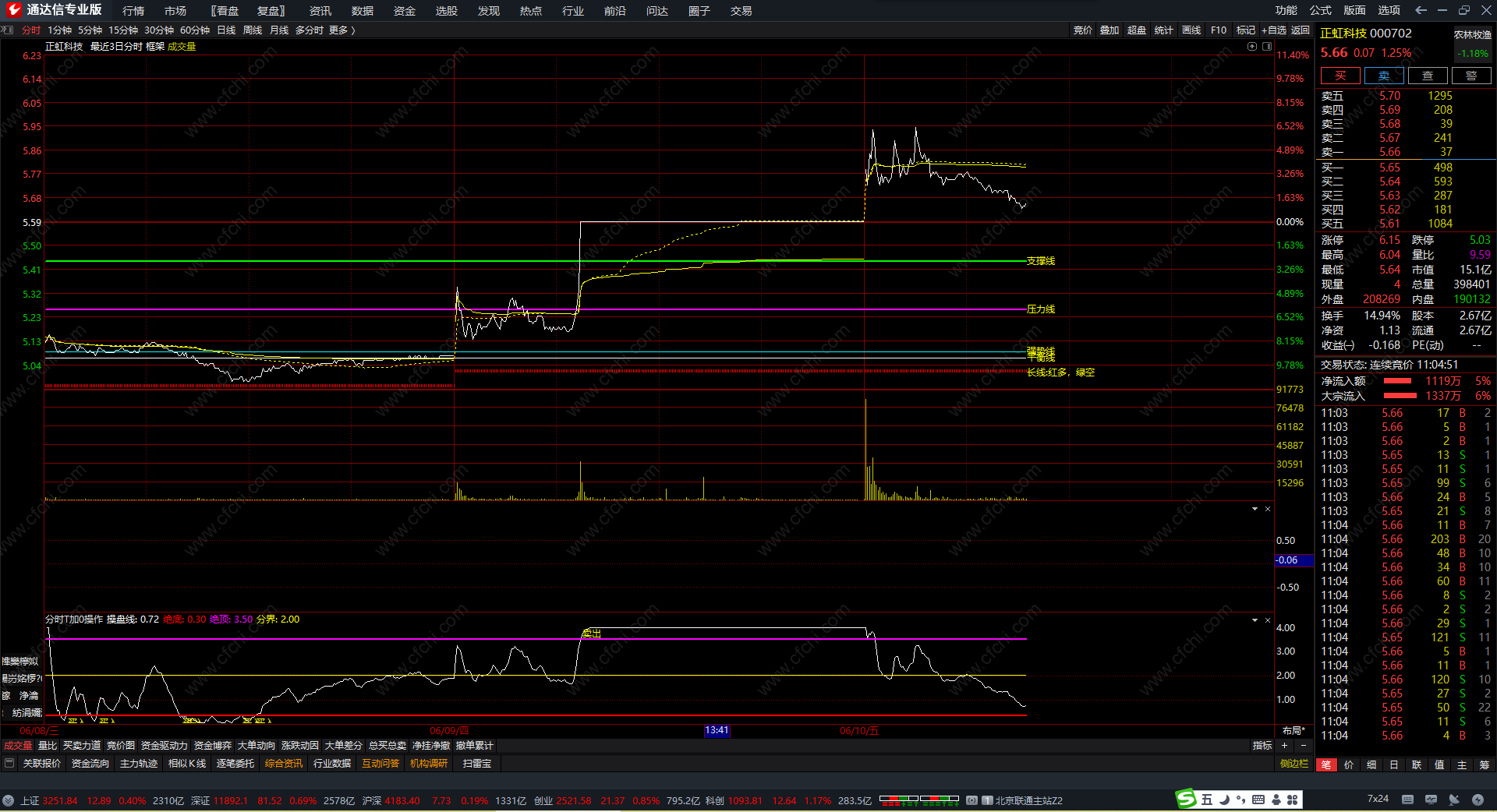The width and height of the screenshot is (1497, 812).
Task: Switch to the 日线 period tab
Action: [x=226, y=30]
